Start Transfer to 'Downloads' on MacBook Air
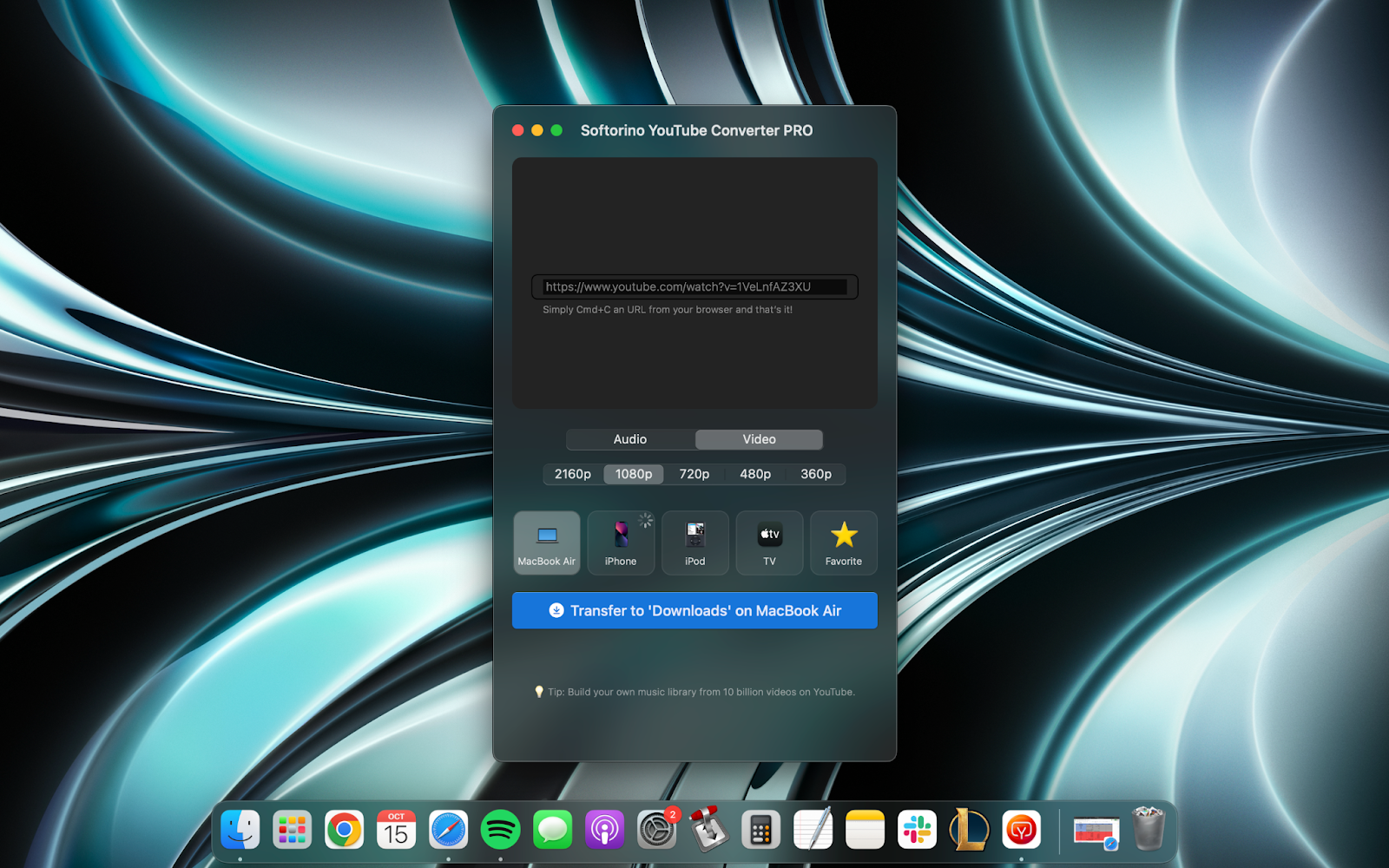 694,610
